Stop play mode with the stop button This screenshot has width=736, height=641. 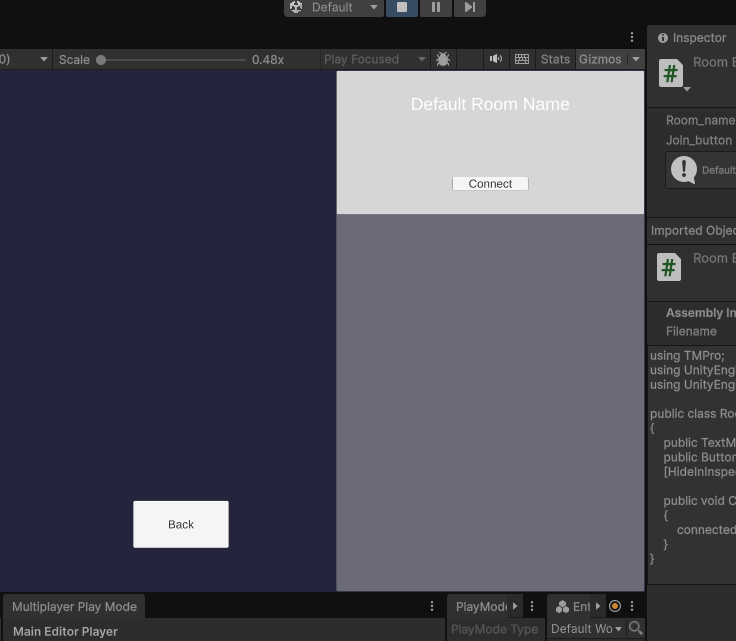coord(402,7)
